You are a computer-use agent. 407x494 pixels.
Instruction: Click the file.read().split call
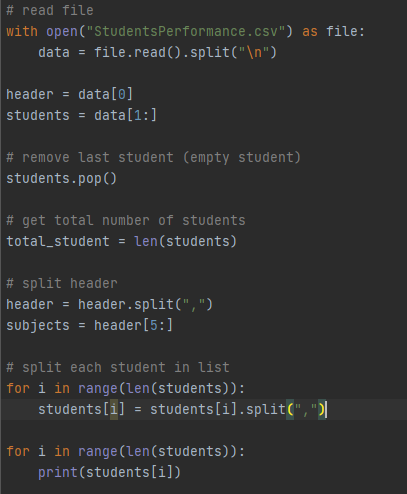pos(185,53)
